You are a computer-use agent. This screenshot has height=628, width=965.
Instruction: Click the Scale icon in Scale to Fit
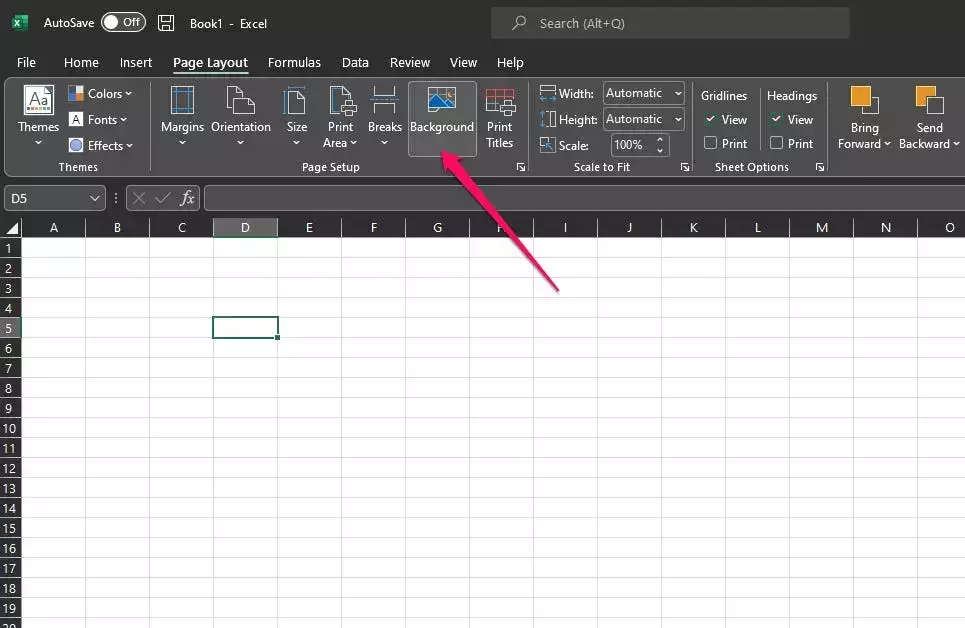click(x=548, y=145)
